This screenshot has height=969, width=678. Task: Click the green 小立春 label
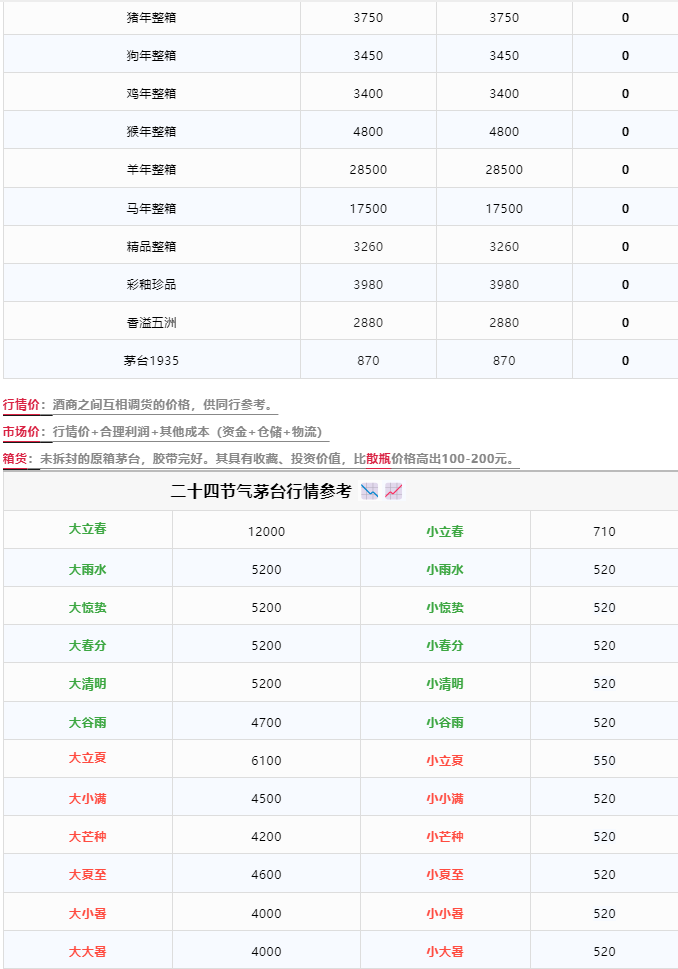pyautogui.click(x=445, y=531)
